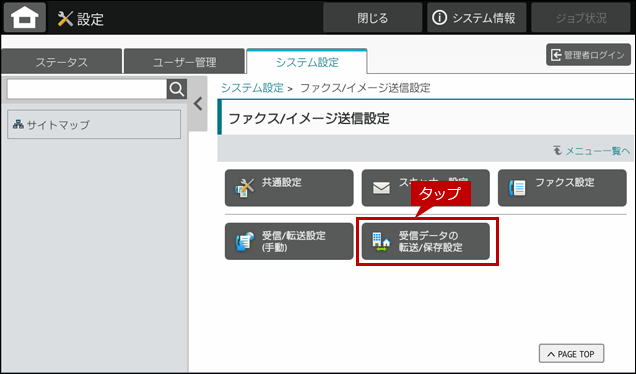This screenshot has height=374, width=636.
Task: Click 管理者ログイン button
Action: click(x=589, y=55)
